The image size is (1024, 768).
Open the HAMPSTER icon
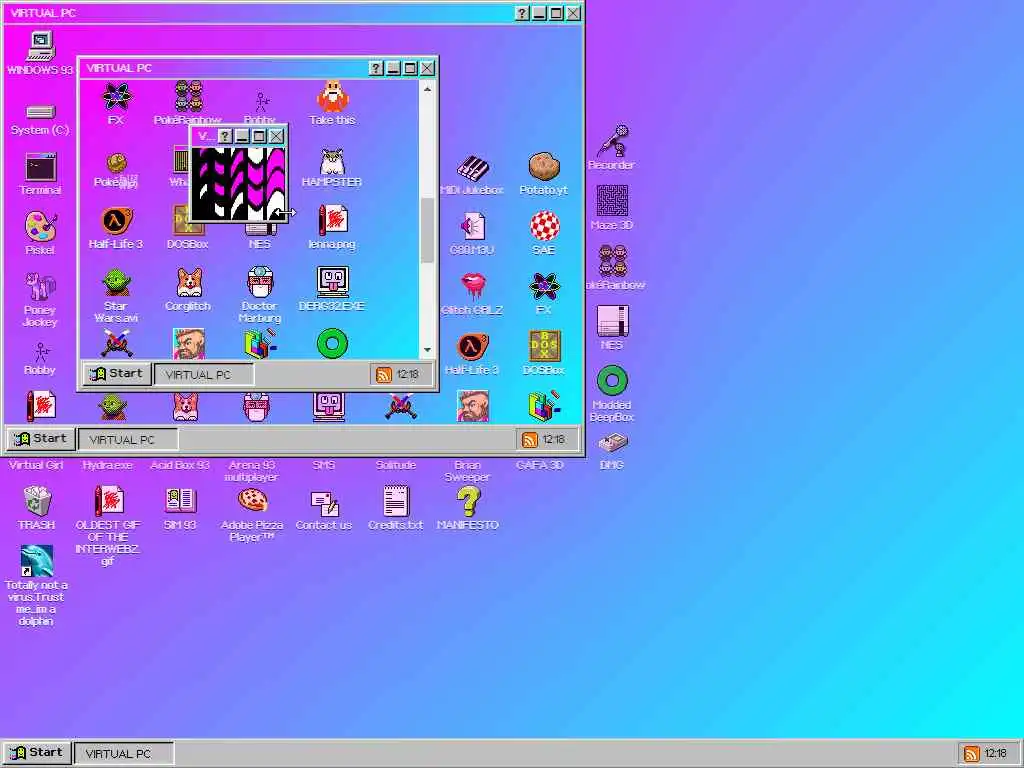332,161
